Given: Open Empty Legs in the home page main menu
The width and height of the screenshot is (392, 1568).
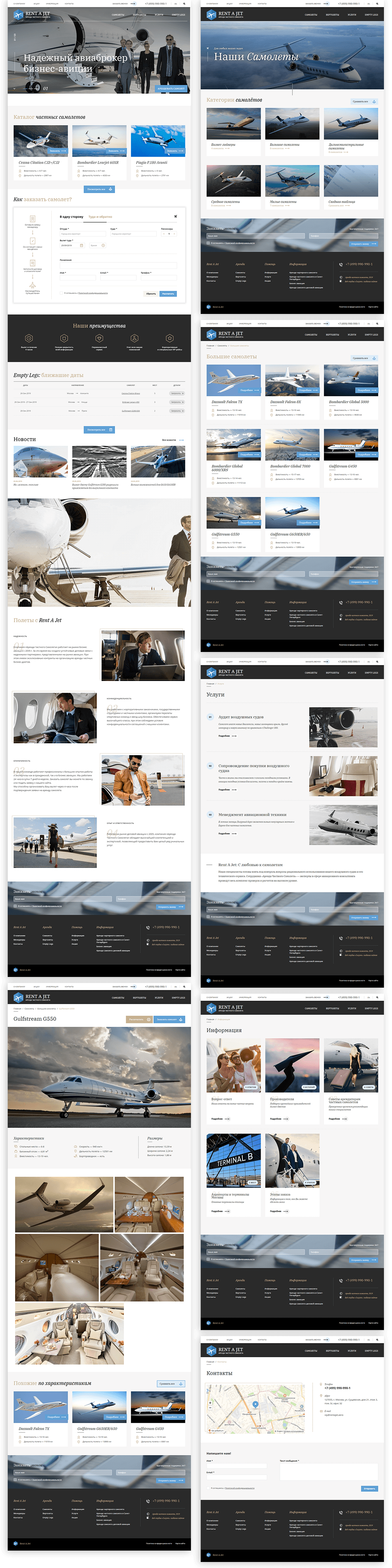Looking at the screenshot, I should tap(179, 15).
